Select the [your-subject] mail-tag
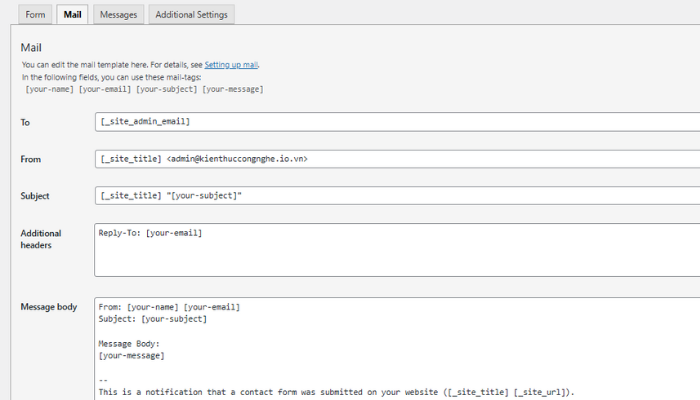This screenshot has height=400, width=700. tap(166, 89)
